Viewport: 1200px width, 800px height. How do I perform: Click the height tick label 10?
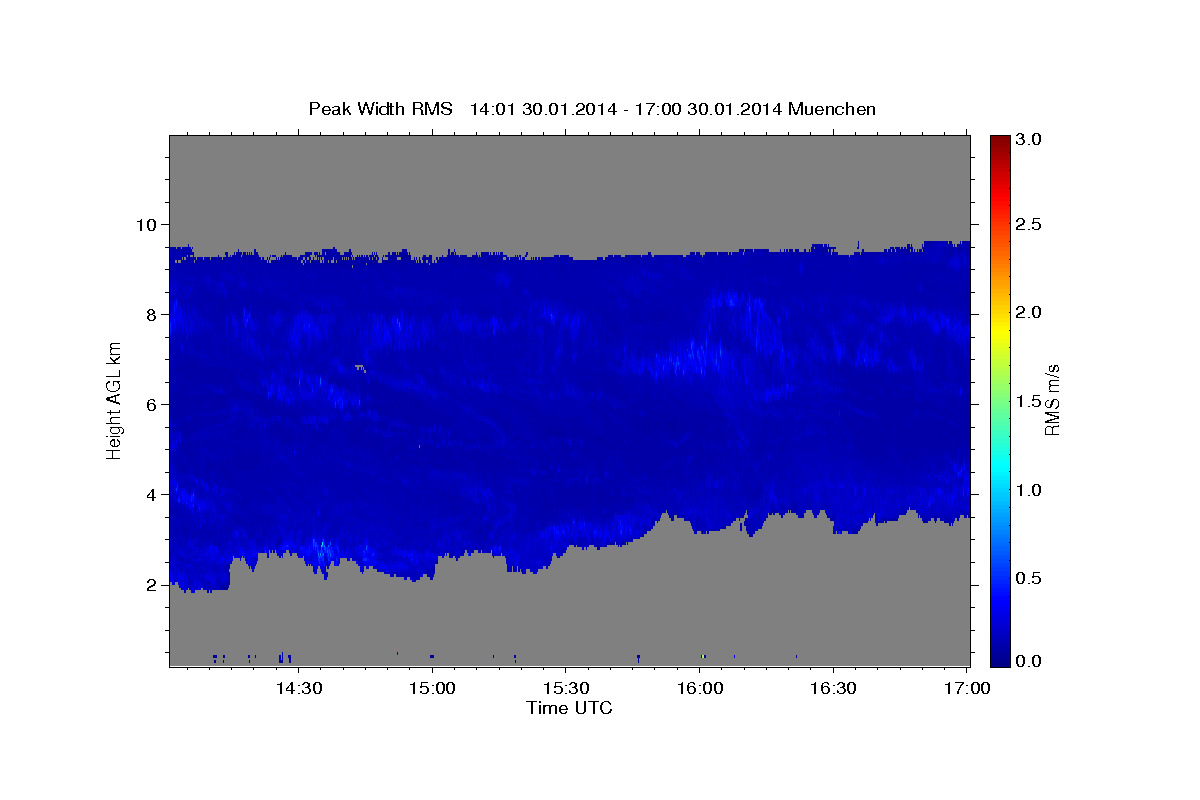149,224
